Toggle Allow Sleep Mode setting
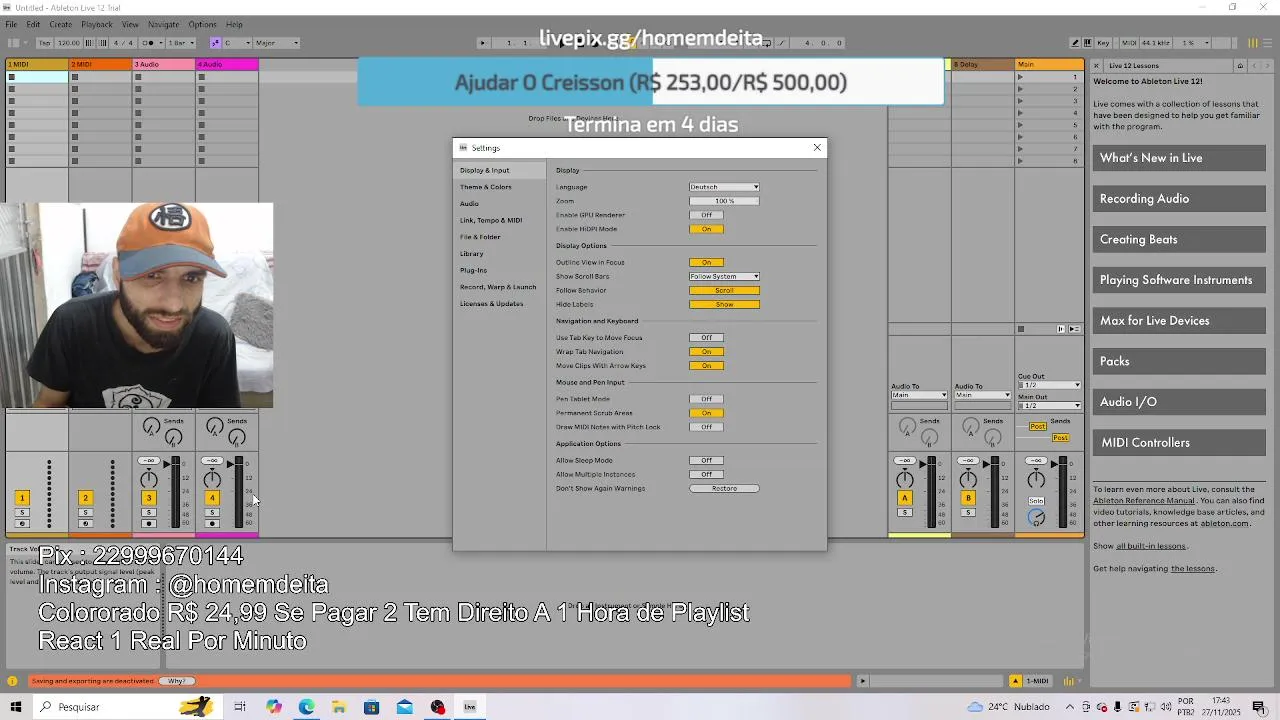 [706, 460]
